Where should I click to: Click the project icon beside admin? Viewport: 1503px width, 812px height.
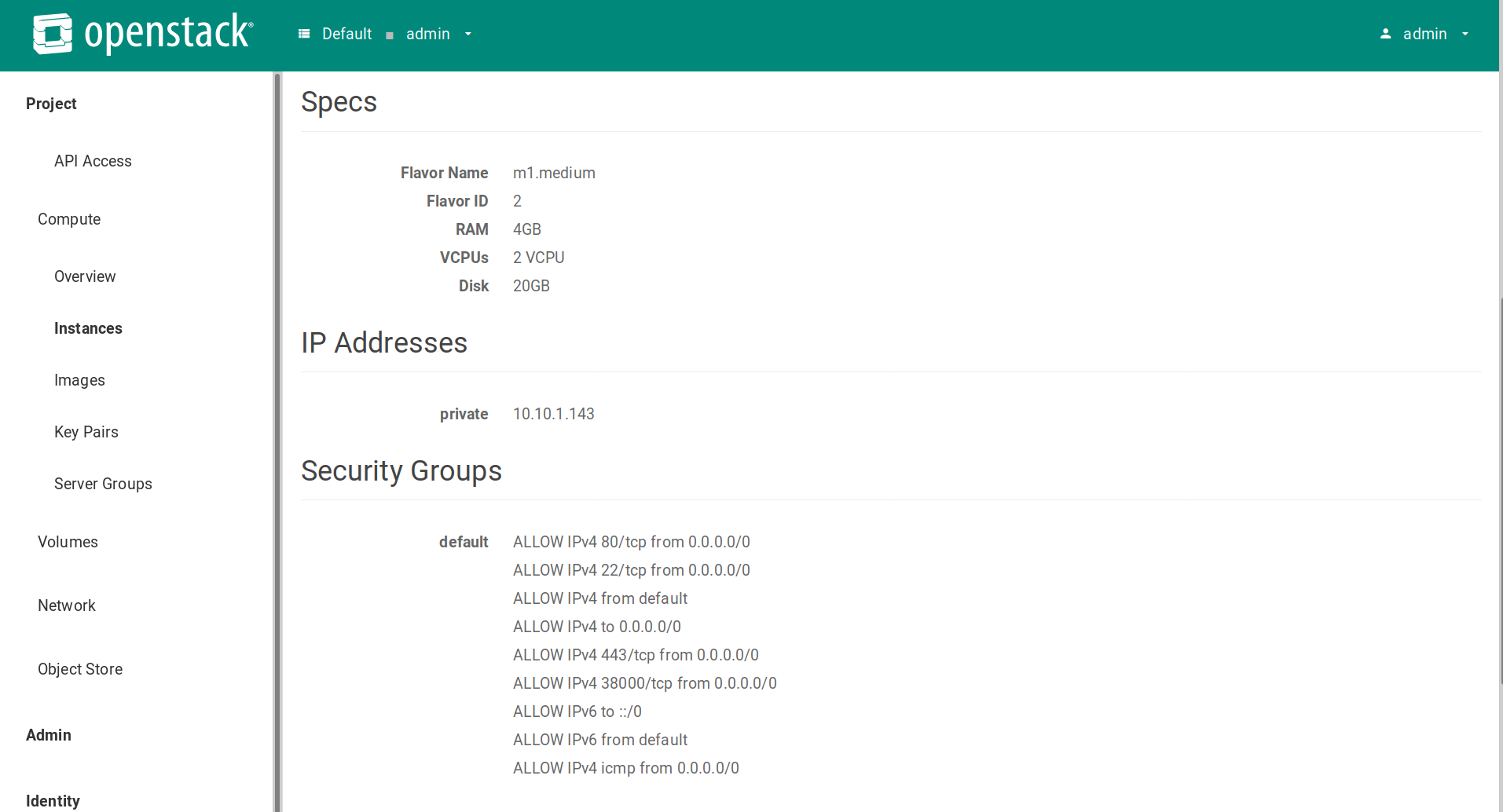tap(390, 34)
